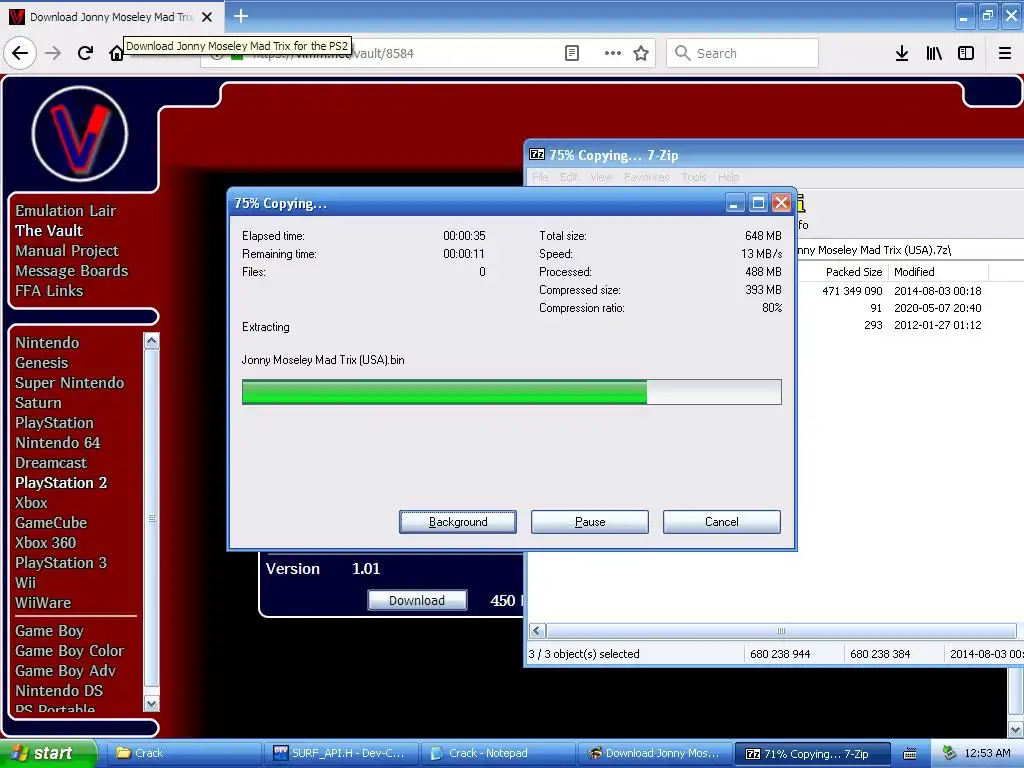Open the Favorites menu in 7-Zip window

[x=647, y=177]
